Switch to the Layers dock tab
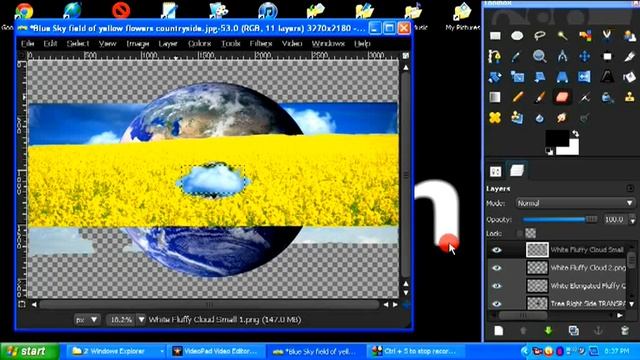 517,171
